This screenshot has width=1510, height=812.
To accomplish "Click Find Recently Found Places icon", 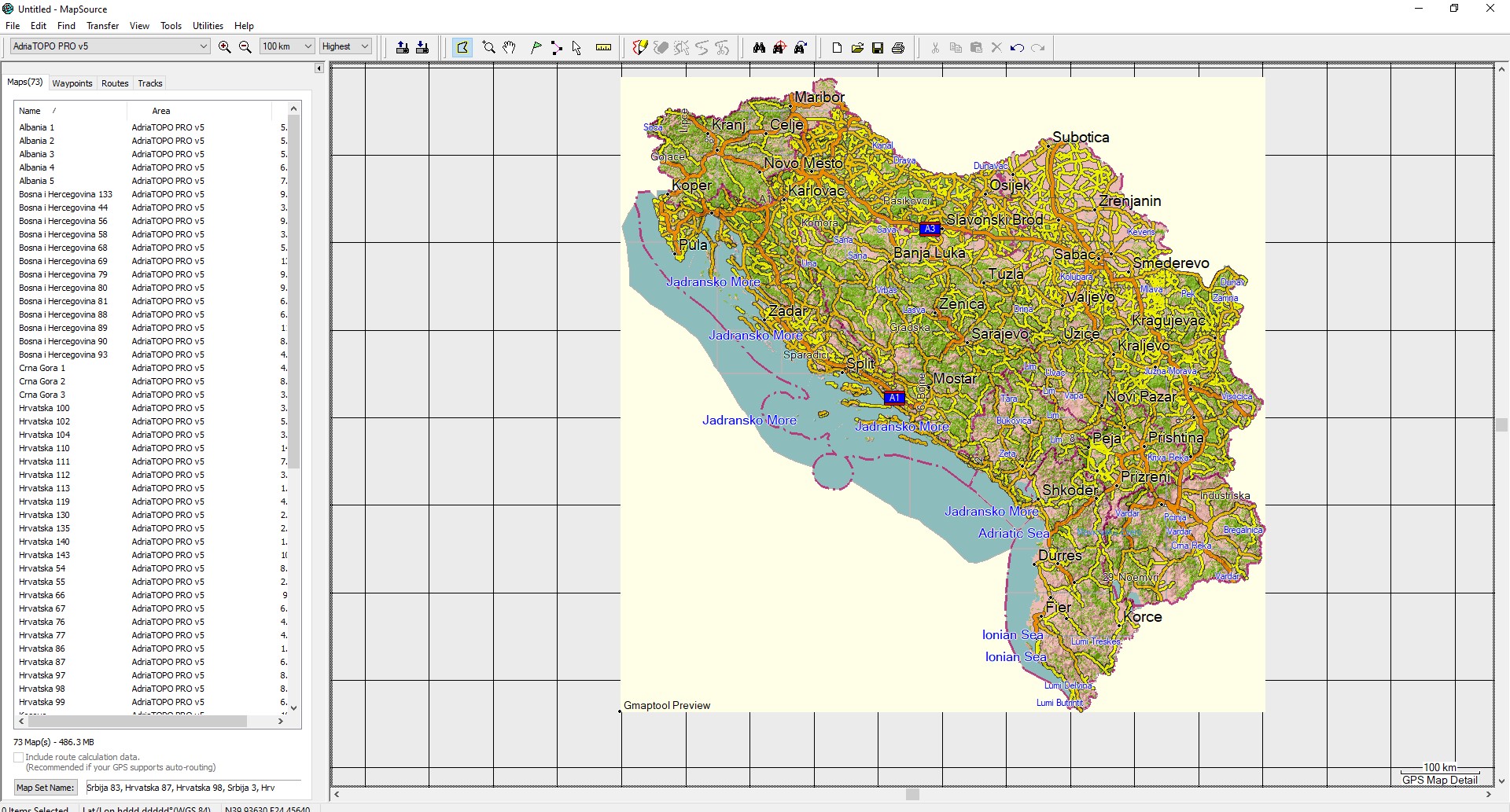I will pyautogui.click(x=800, y=47).
